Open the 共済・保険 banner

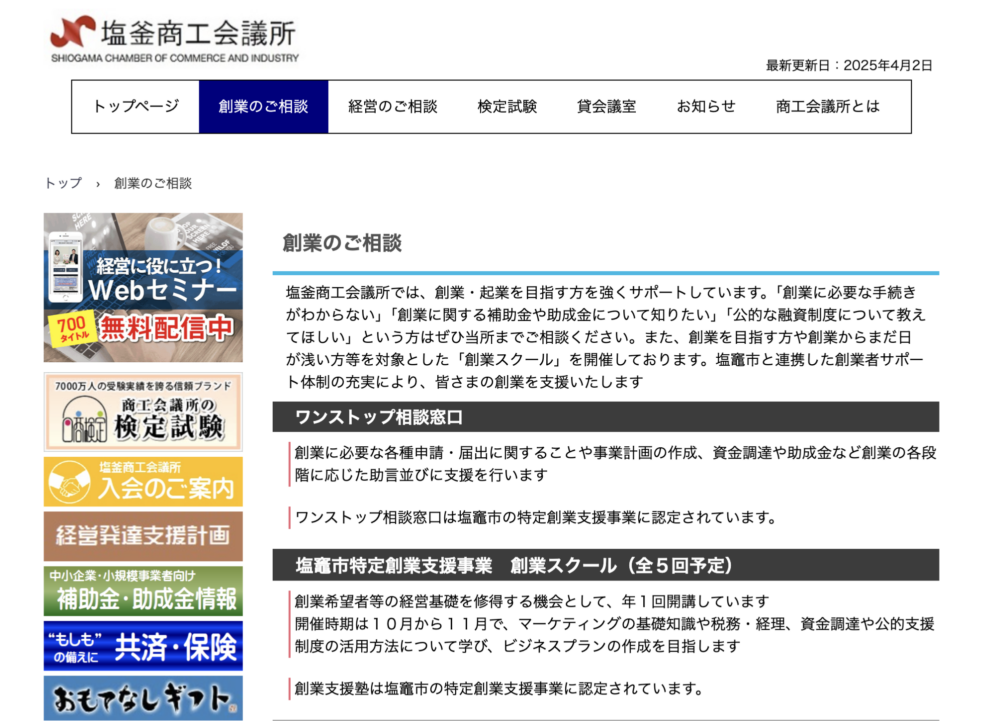pos(143,646)
